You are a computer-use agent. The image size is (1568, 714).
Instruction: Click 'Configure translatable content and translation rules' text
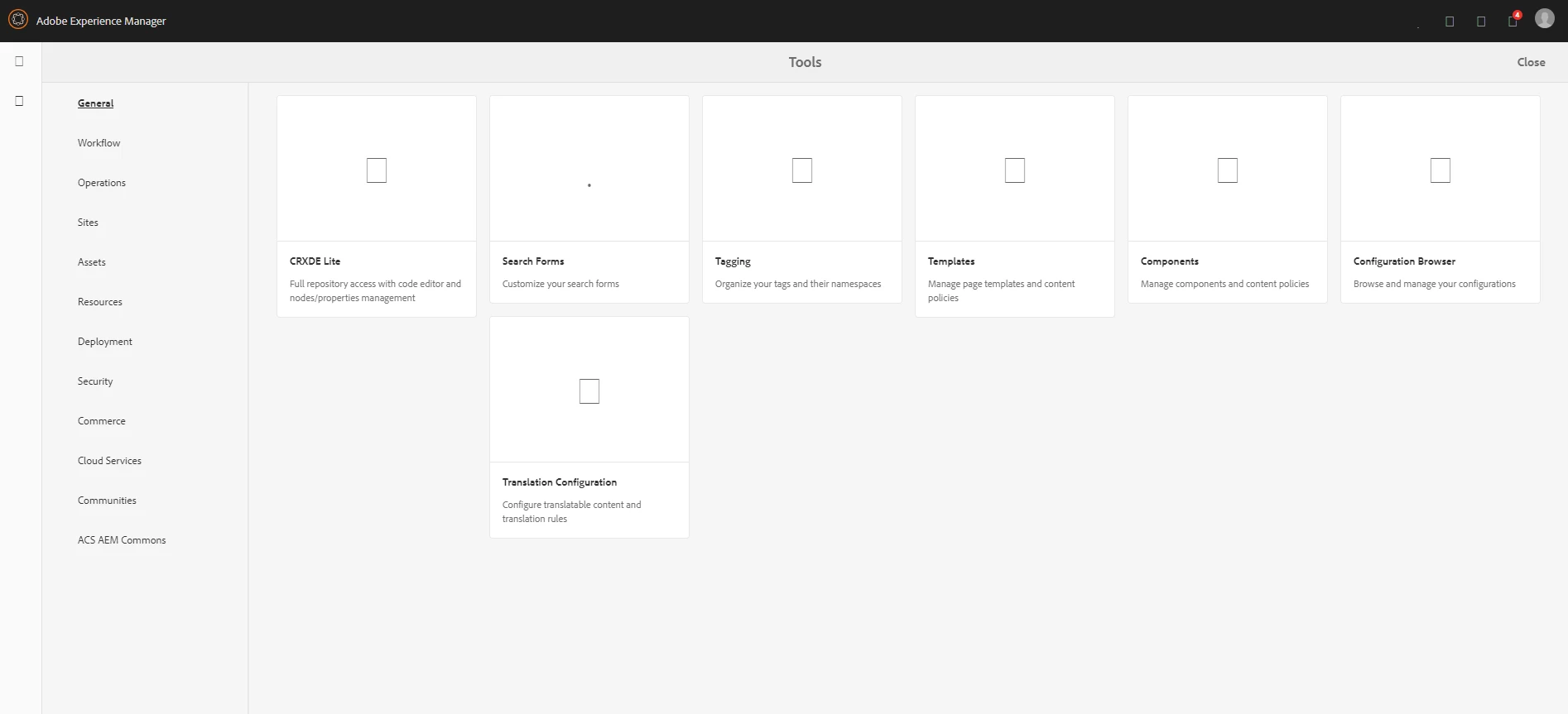pos(571,511)
